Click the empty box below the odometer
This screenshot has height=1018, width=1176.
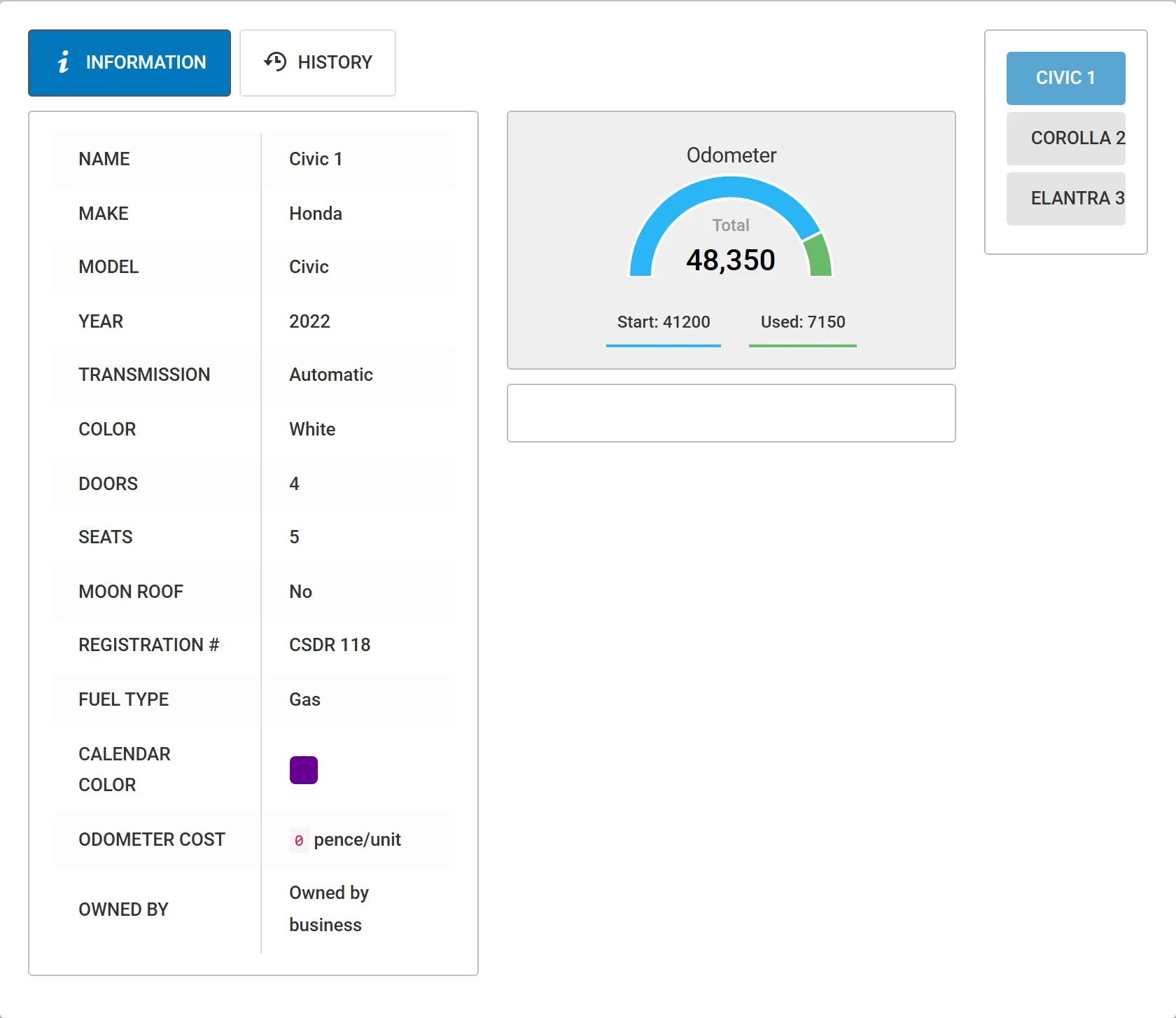tap(731, 413)
